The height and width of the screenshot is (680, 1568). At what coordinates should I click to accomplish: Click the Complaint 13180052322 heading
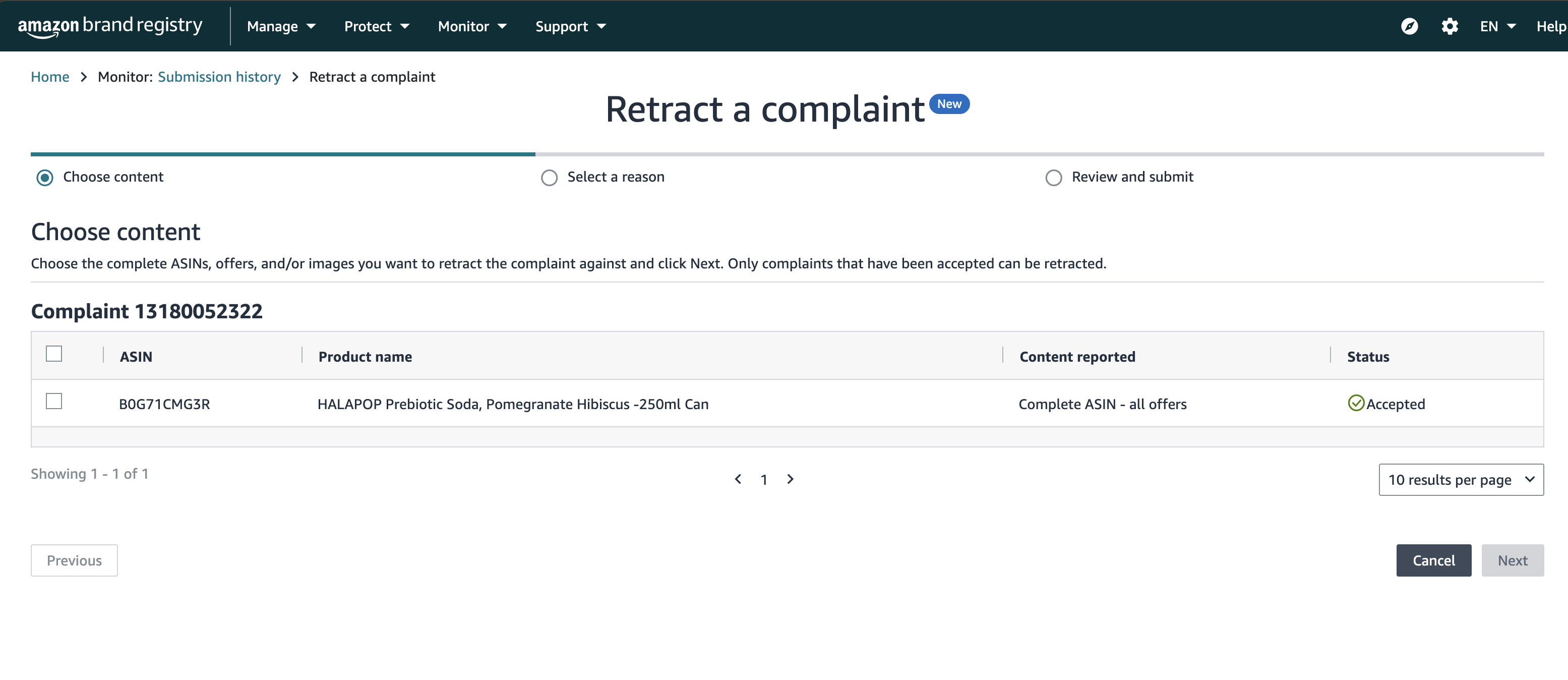click(147, 311)
